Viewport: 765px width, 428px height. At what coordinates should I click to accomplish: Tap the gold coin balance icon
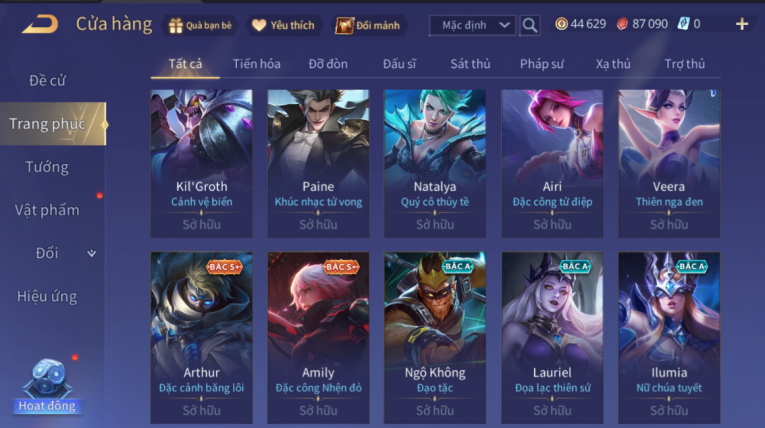(x=562, y=24)
